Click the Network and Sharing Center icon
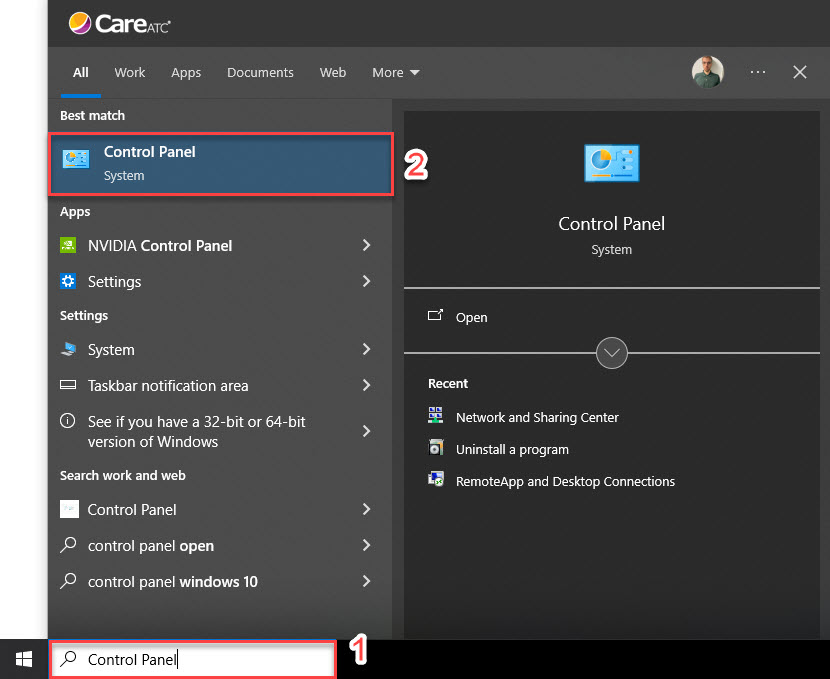Viewport: 830px width, 679px height. (436, 415)
